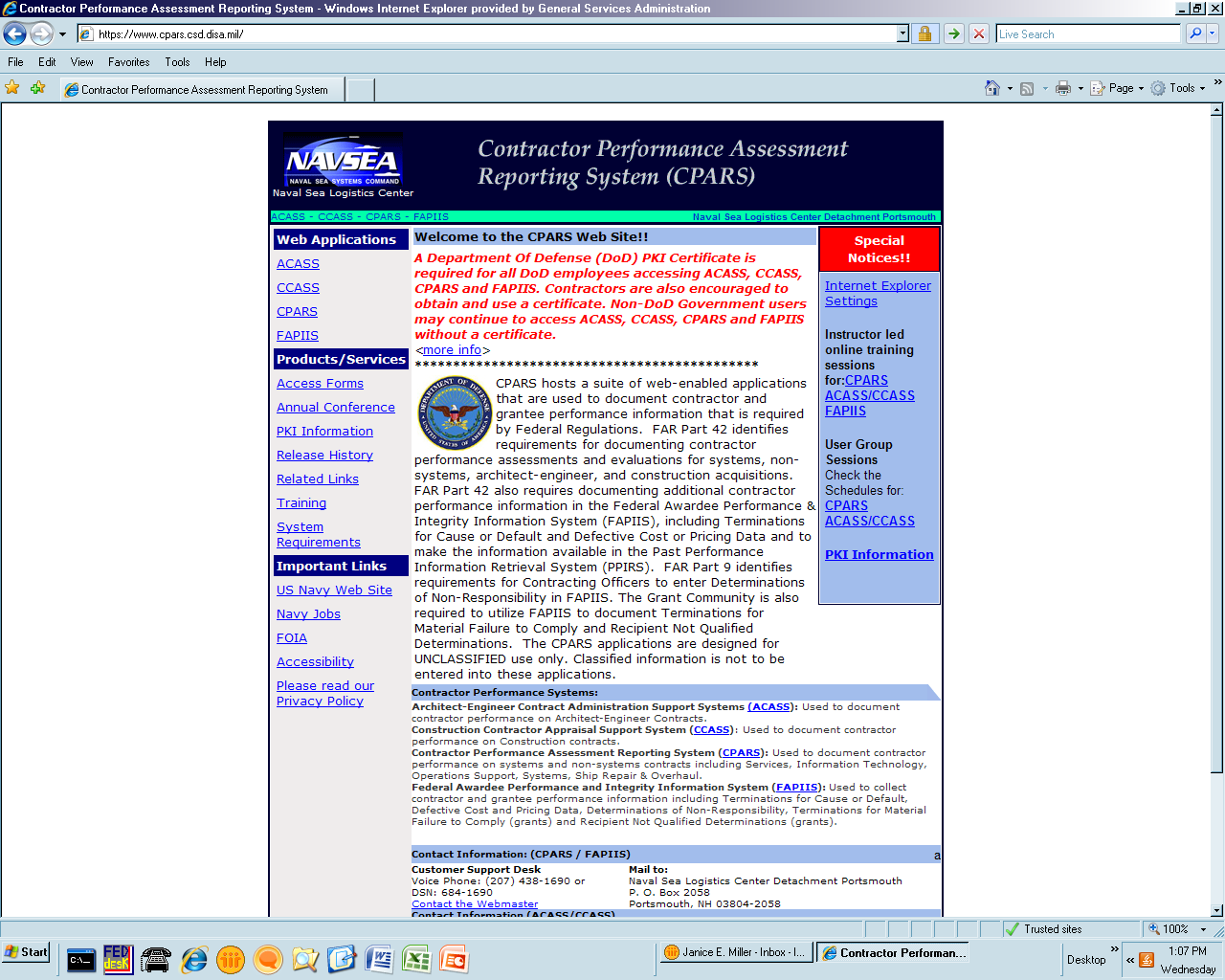1225x980 pixels.
Task: Open the Release History link
Action: click(x=324, y=456)
